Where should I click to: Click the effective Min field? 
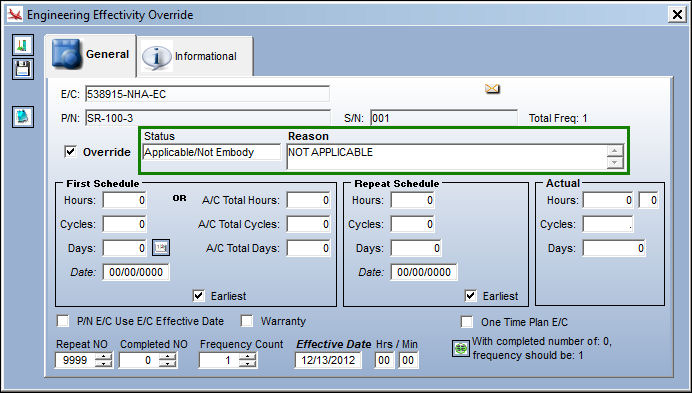pos(408,360)
